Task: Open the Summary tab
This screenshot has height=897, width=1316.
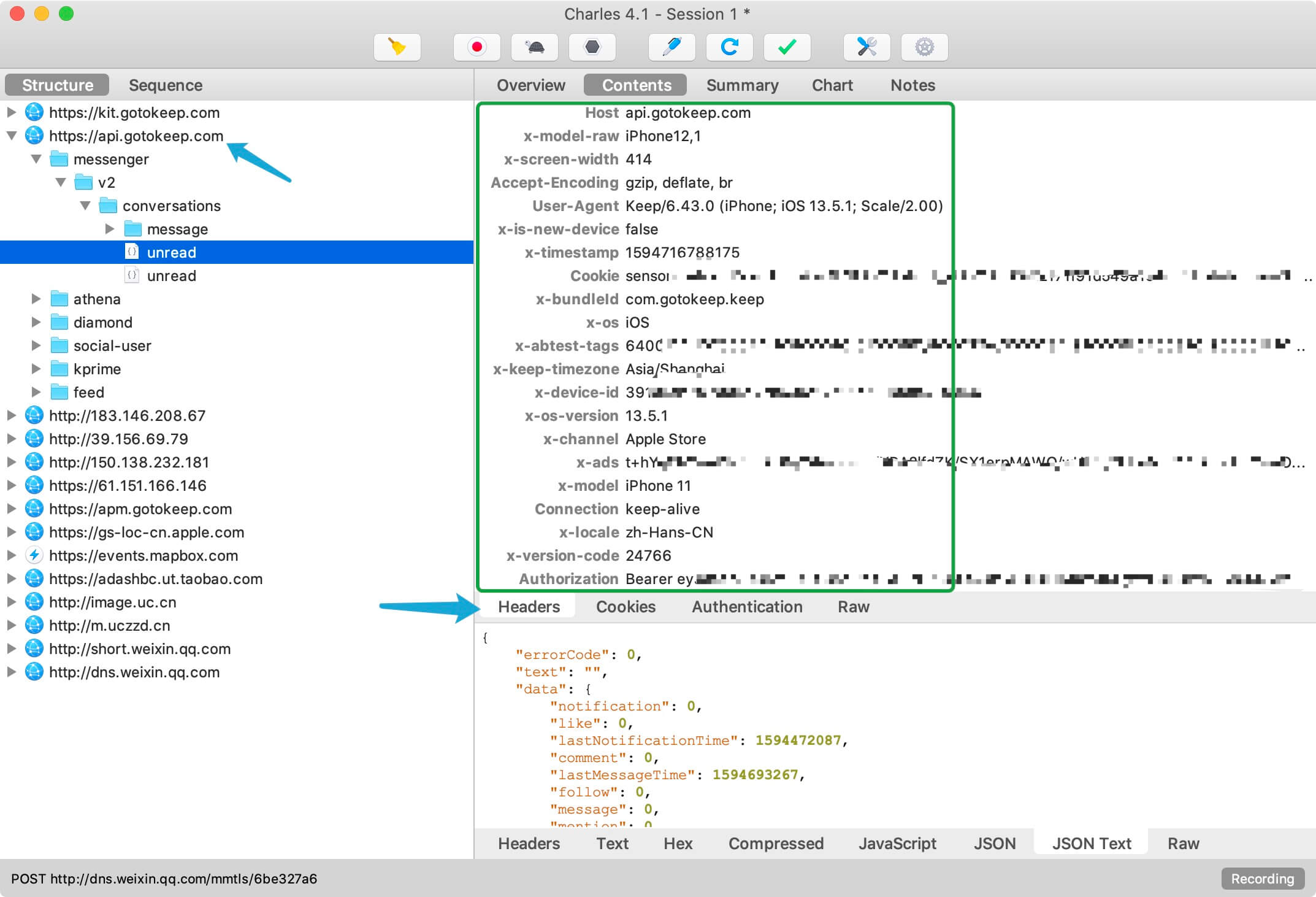Action: click(x=742, y=85)
